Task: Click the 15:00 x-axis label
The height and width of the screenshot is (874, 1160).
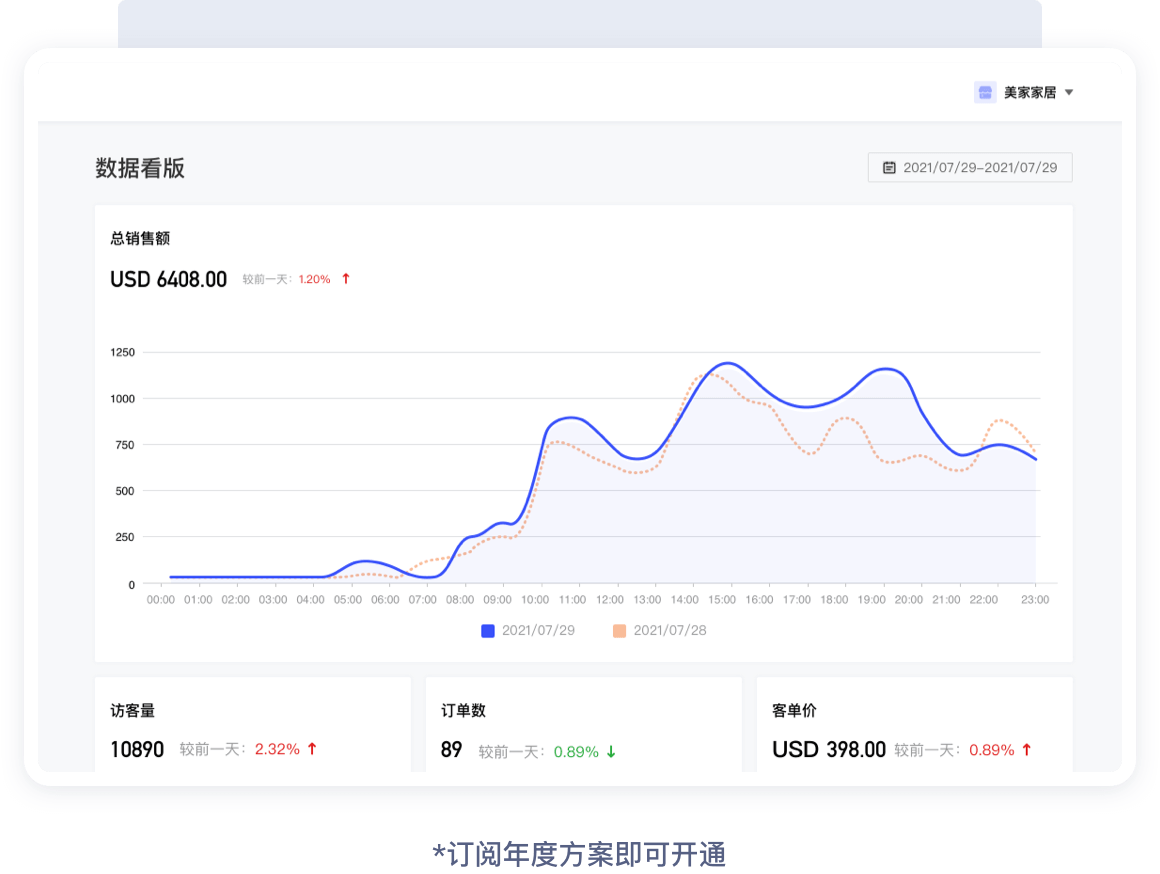Action: [x=722, y=599]
